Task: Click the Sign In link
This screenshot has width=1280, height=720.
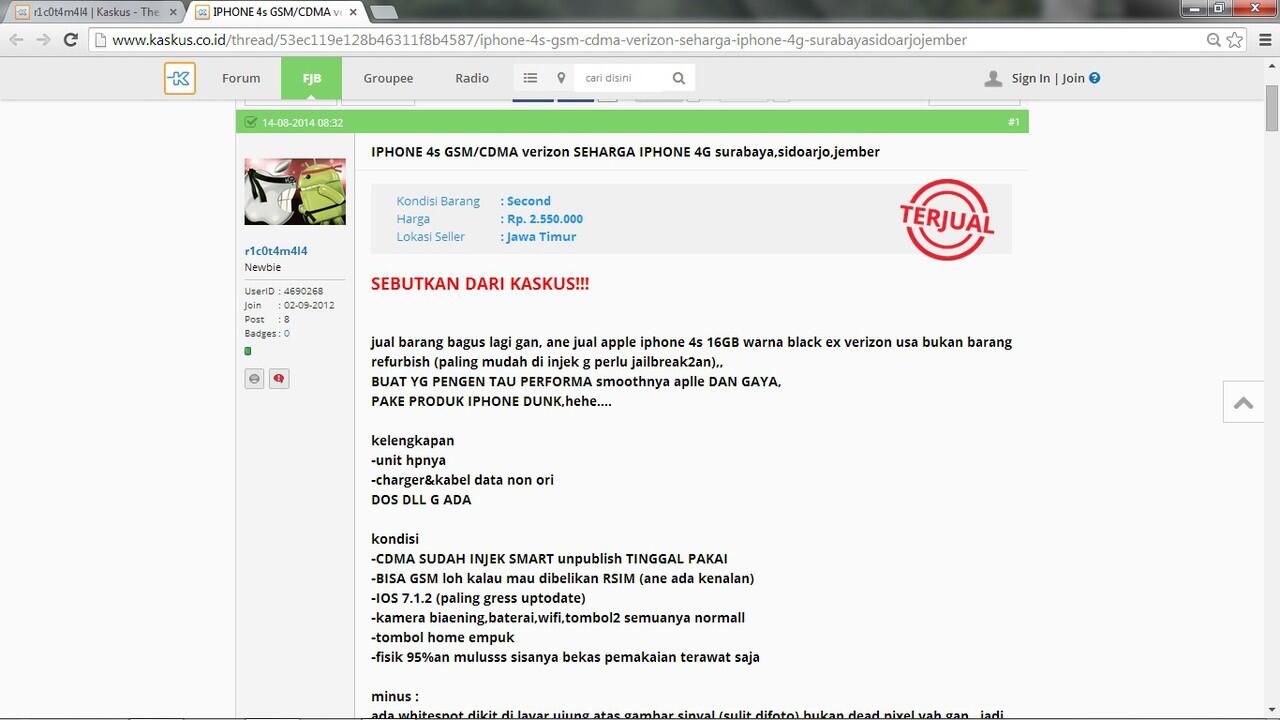Action: (x=1030, y=78)
